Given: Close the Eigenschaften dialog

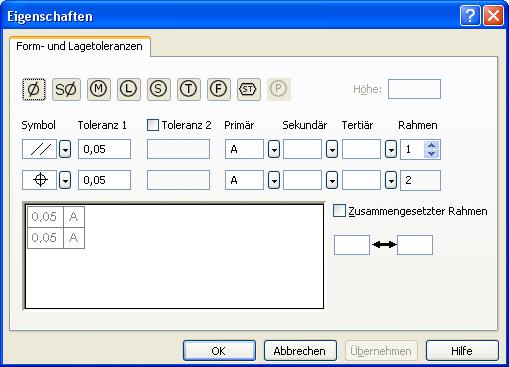Looking at the screenshot, I should coord(494,16).
